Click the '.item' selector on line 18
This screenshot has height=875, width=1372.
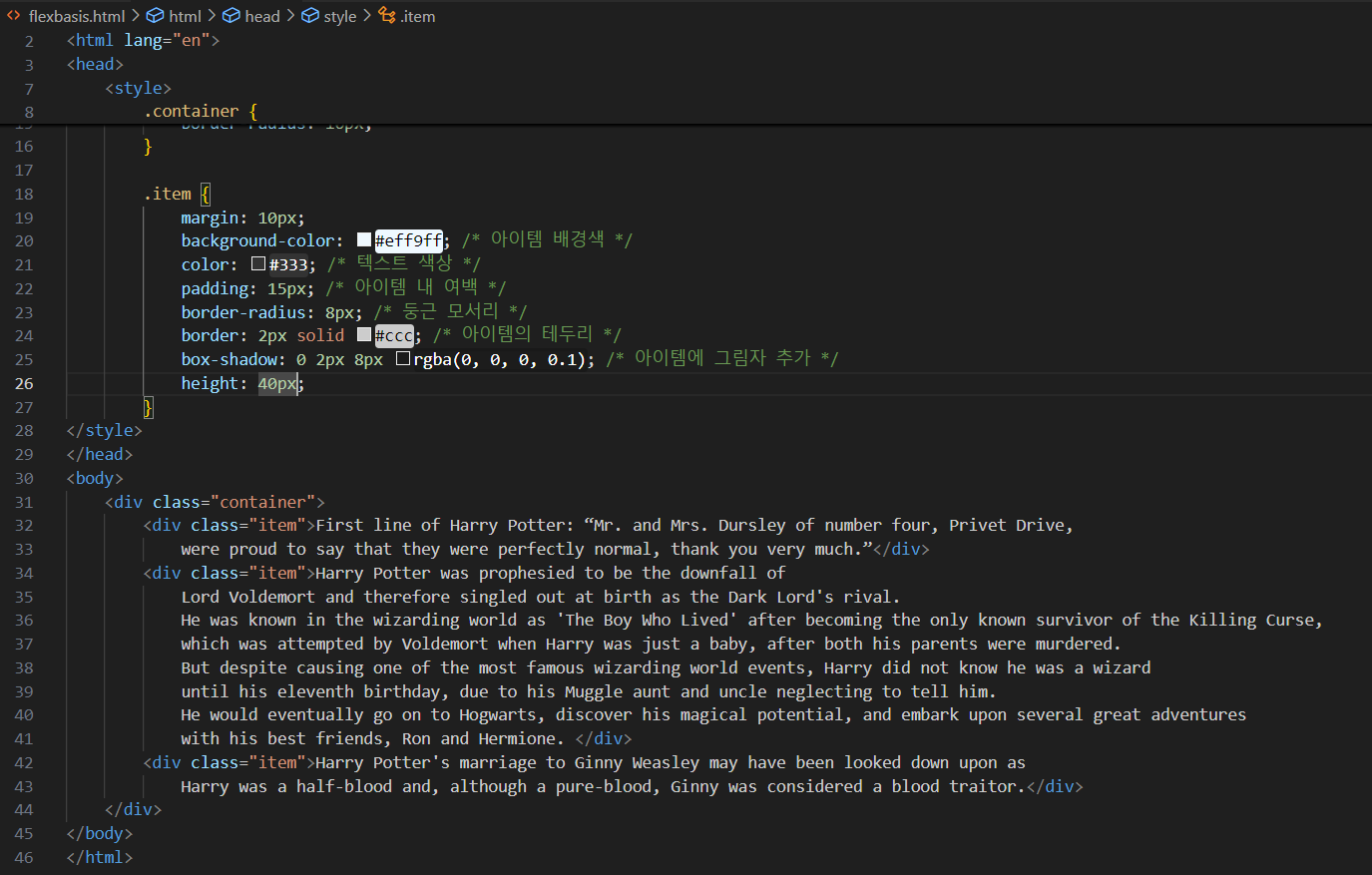pyautogui.click(x=168, y=194)
